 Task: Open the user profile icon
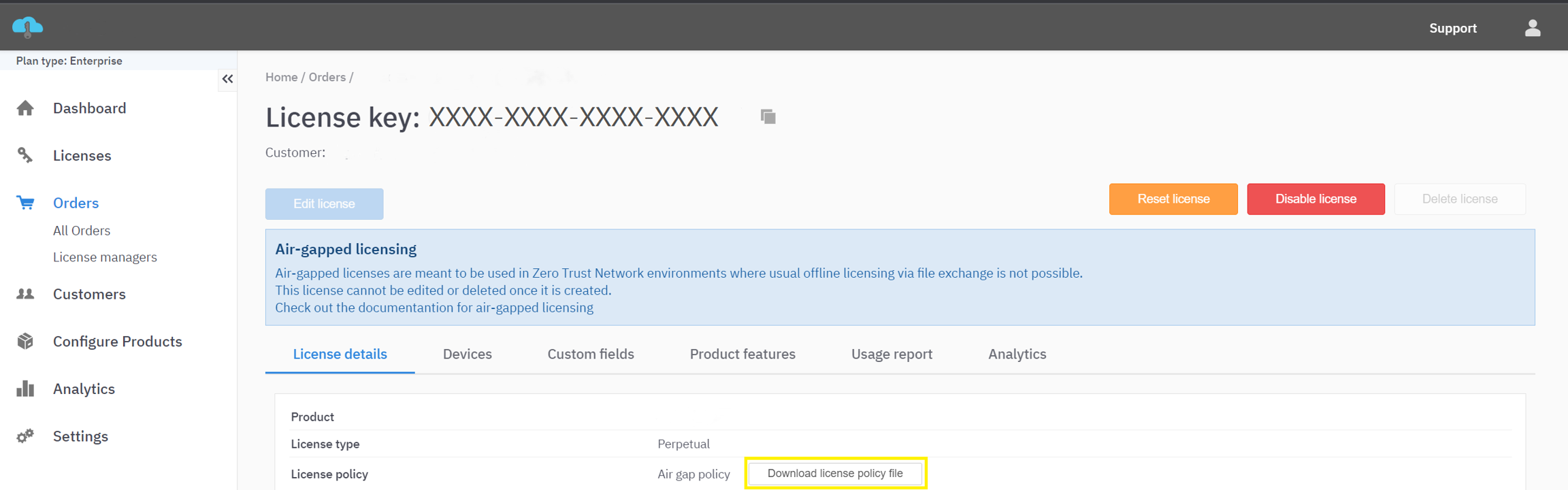pyautogui.click(x=1532, y=28)
